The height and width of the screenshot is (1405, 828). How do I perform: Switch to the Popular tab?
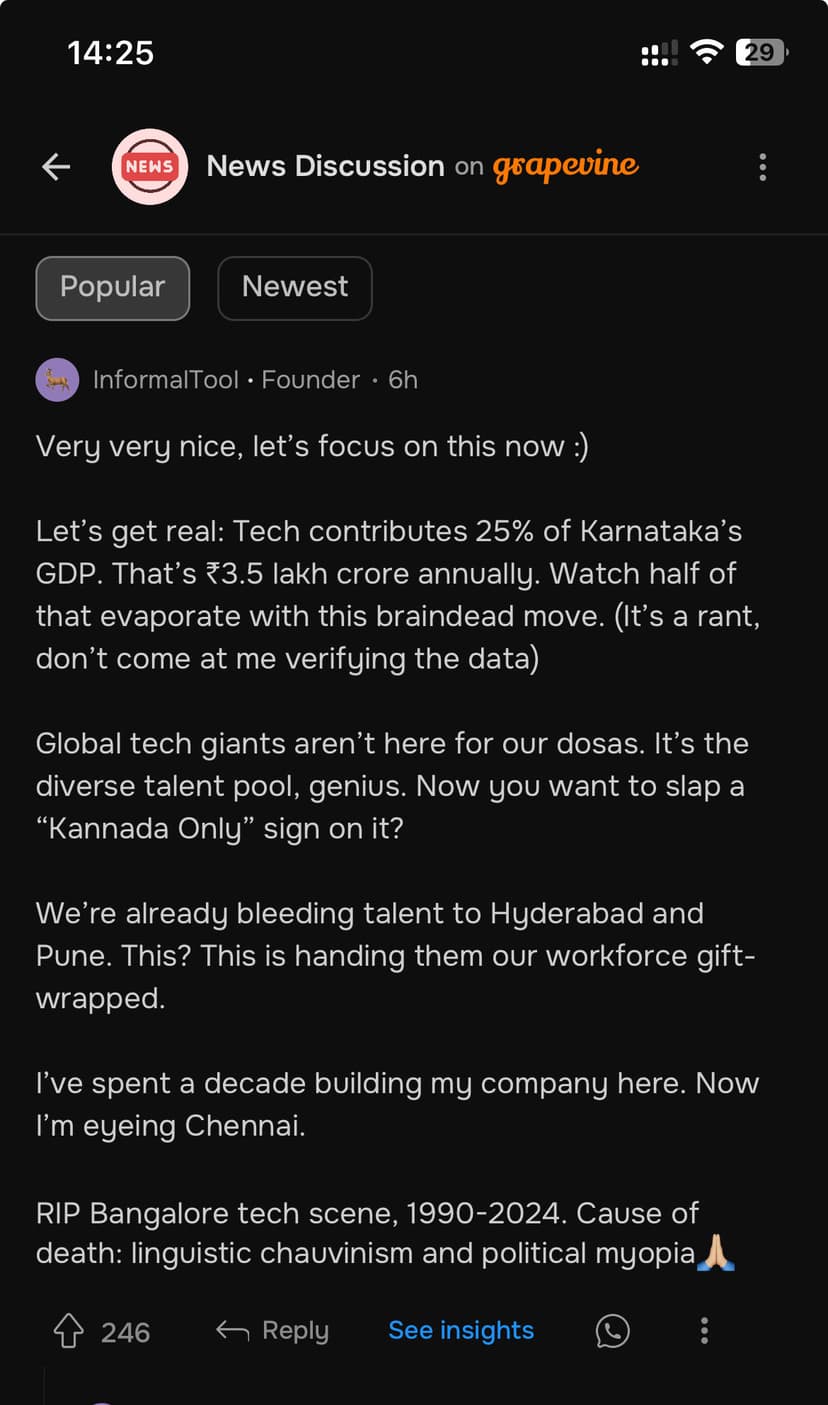[112, 288]
